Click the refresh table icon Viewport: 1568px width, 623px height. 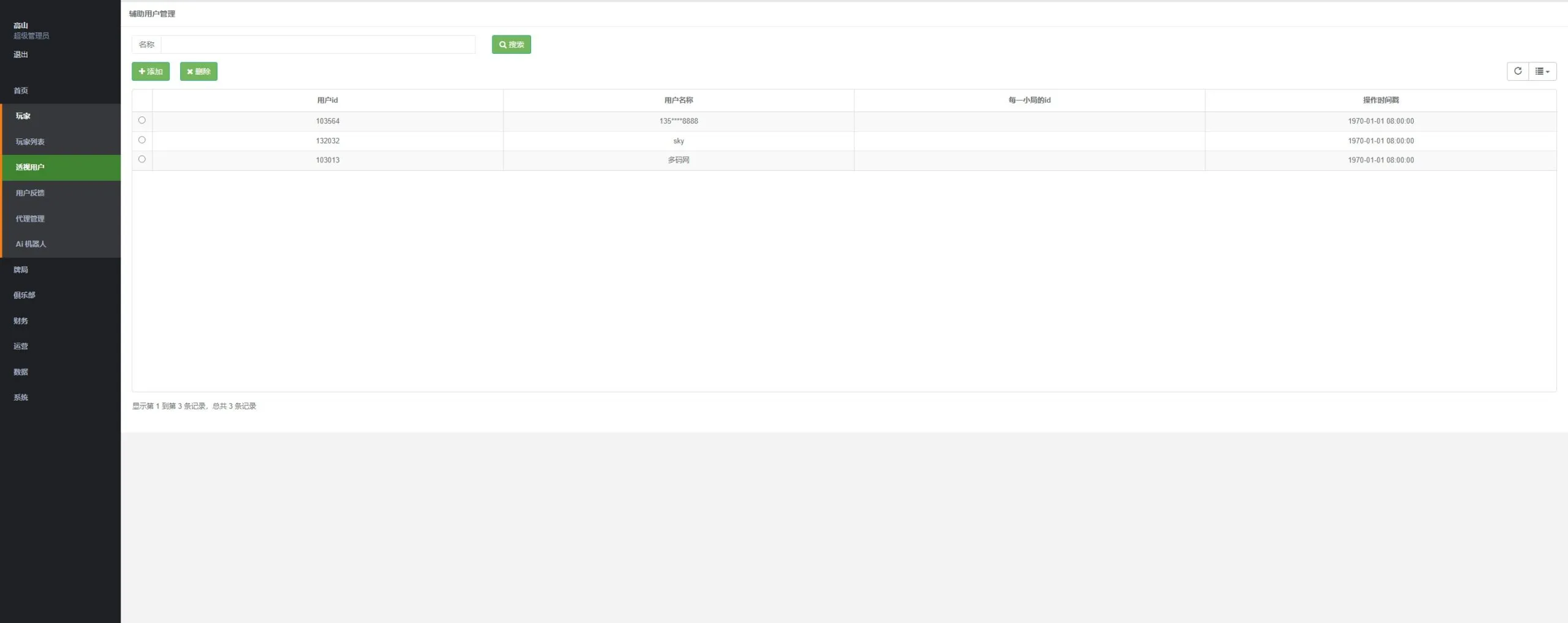point(1517,71)
